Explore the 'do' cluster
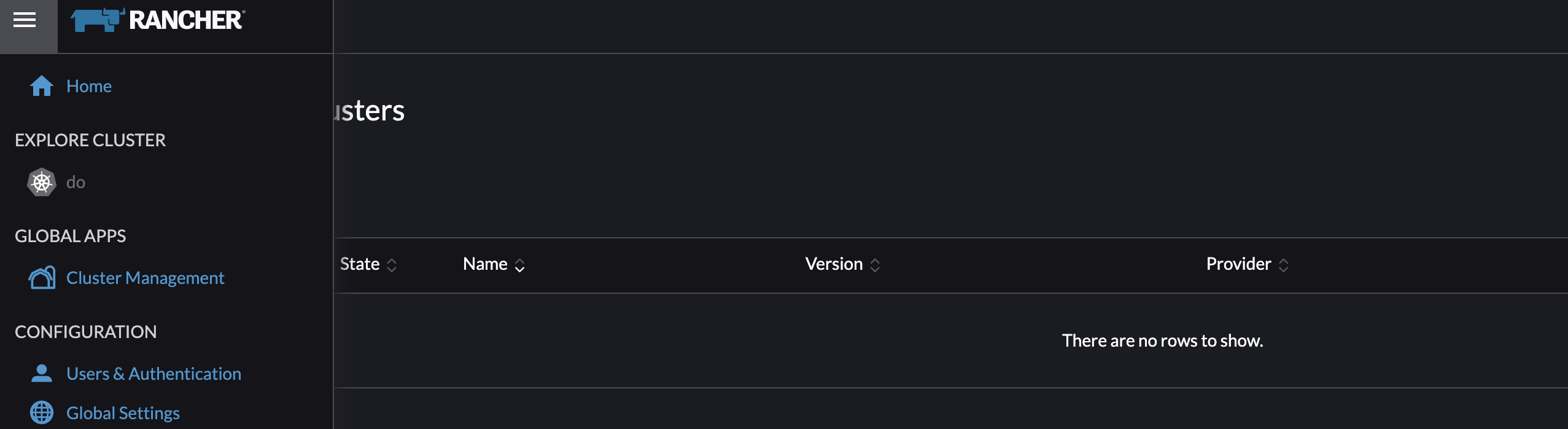1568x429 pixels. click(76, 182)
